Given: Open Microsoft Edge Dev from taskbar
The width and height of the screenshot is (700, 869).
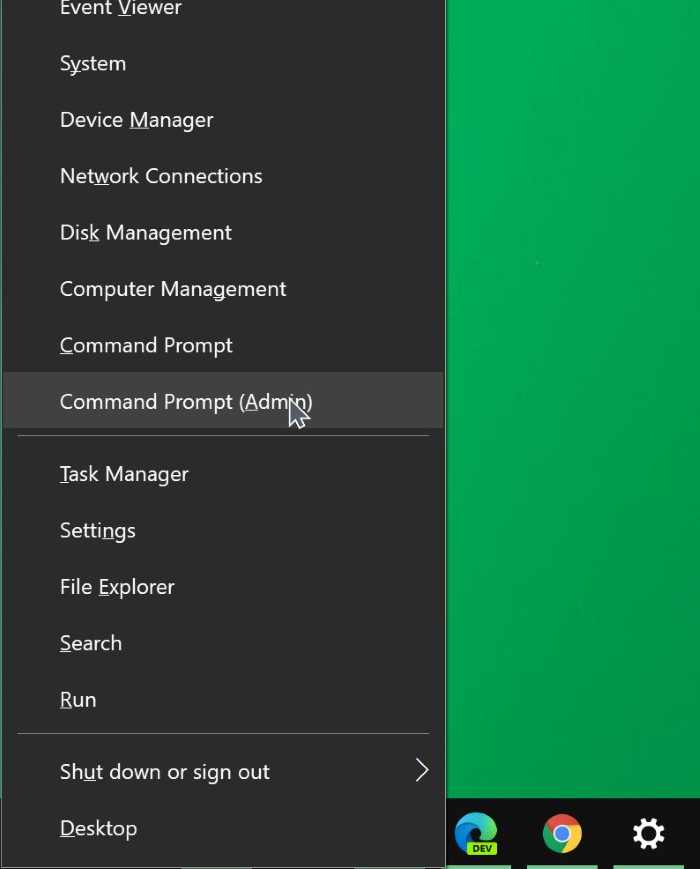Looking at the screenshot, I should click(x=476, y=833).
